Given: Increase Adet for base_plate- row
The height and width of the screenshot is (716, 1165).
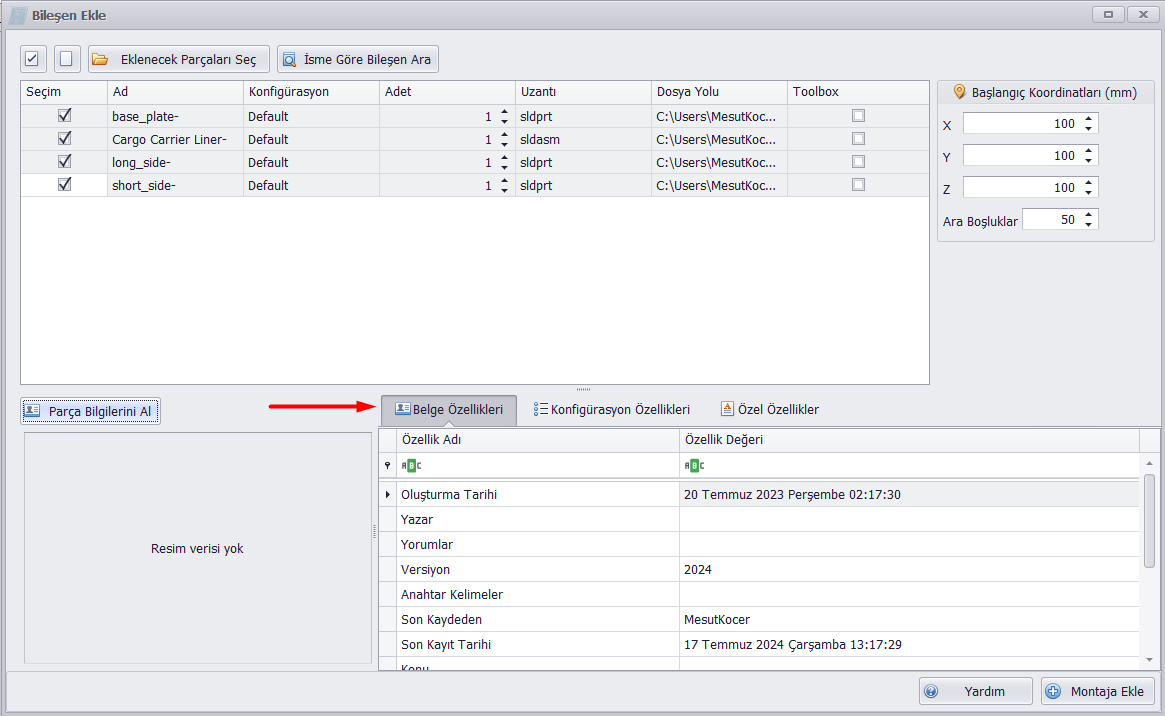Looking at the screenshot, I should click(504, 112).
